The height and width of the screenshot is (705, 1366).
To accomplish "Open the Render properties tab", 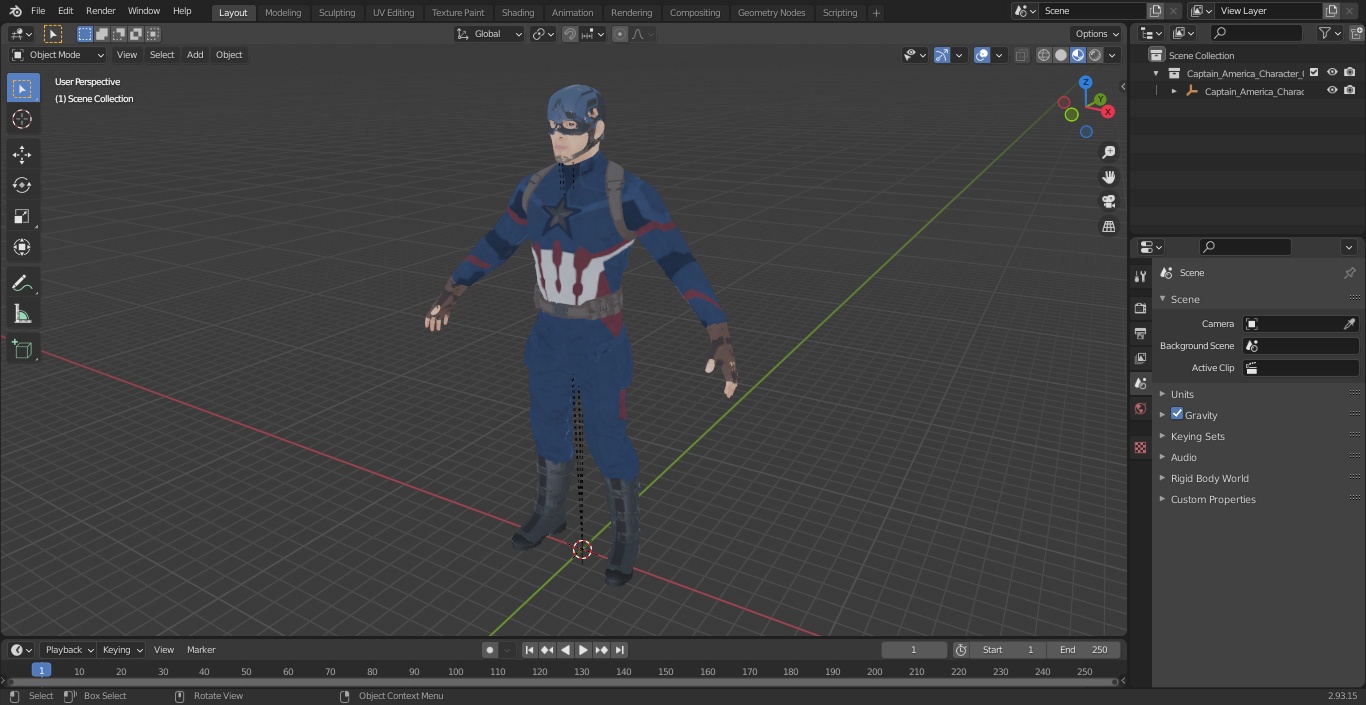I will pyautogui.click(x=1140, y=308).
